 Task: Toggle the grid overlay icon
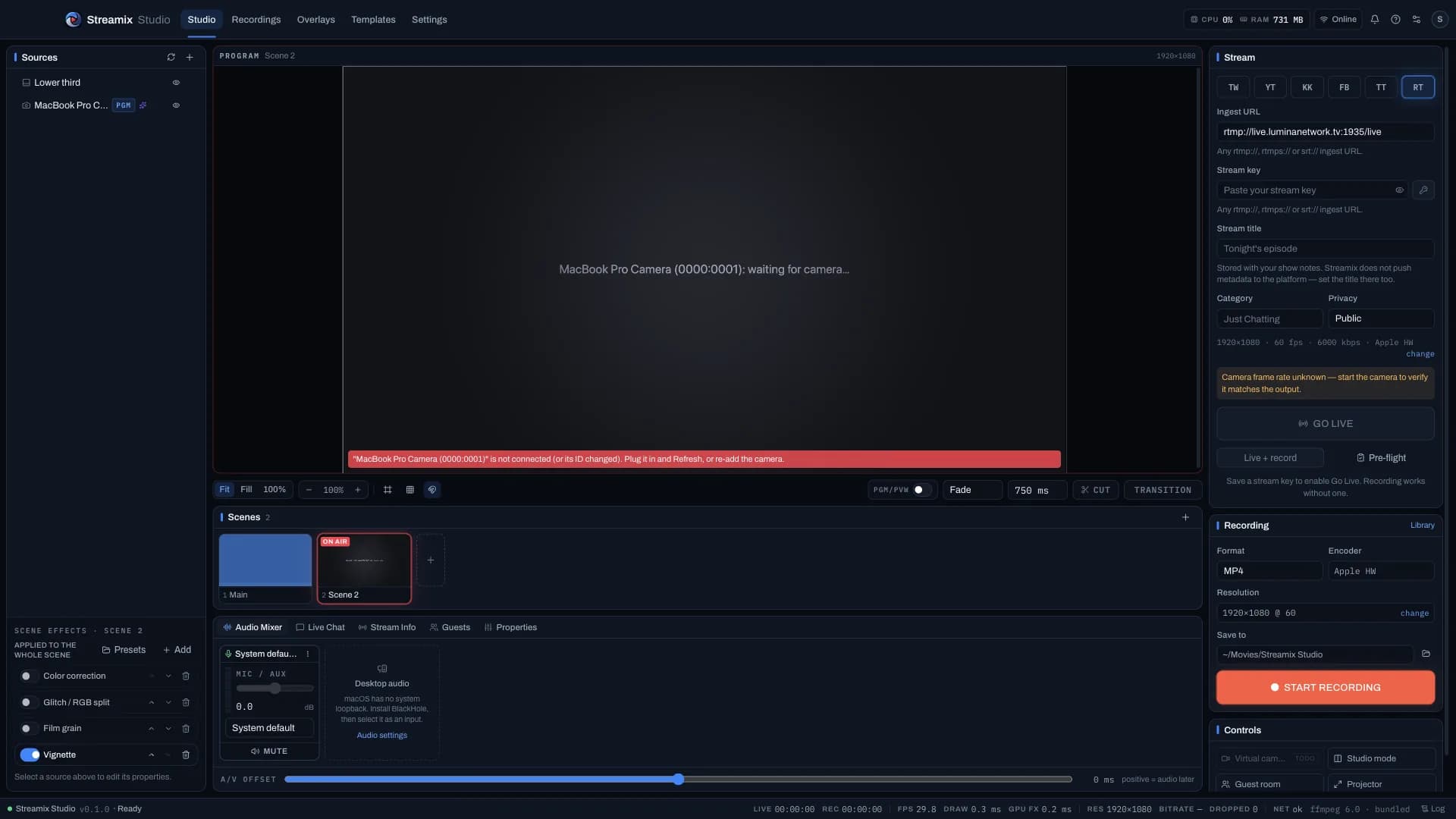tap(409, 490)
